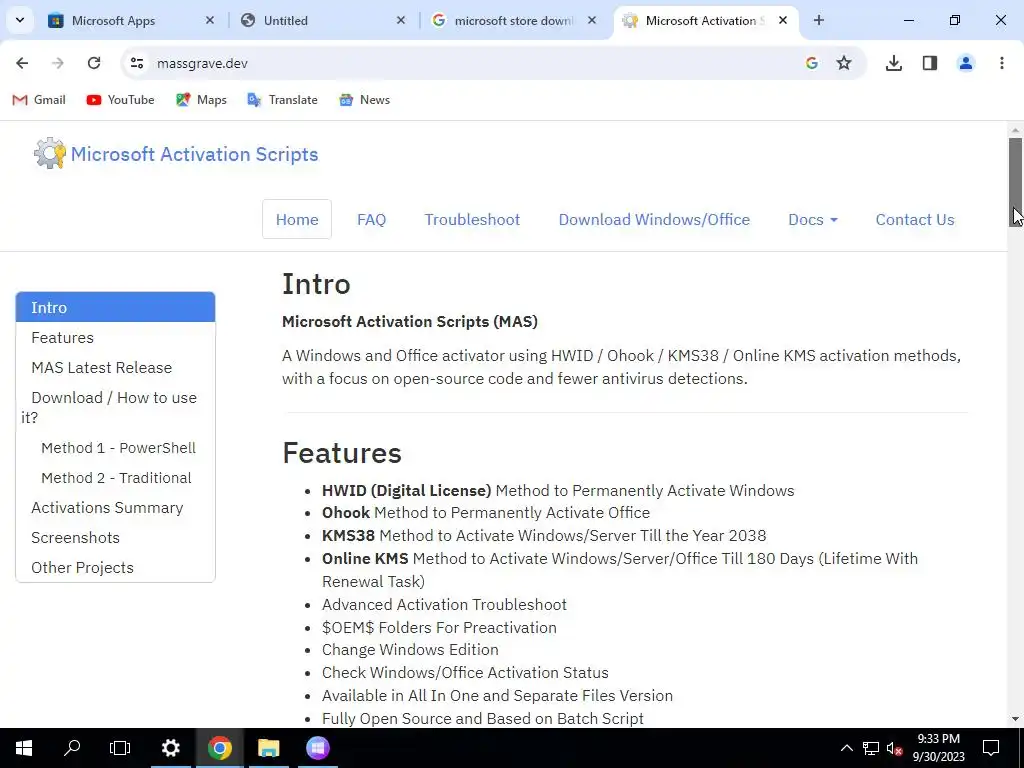Close the Microsoft Apps tab
The width and height of the screenshot is (1024, 768).
tap(210, 20)
